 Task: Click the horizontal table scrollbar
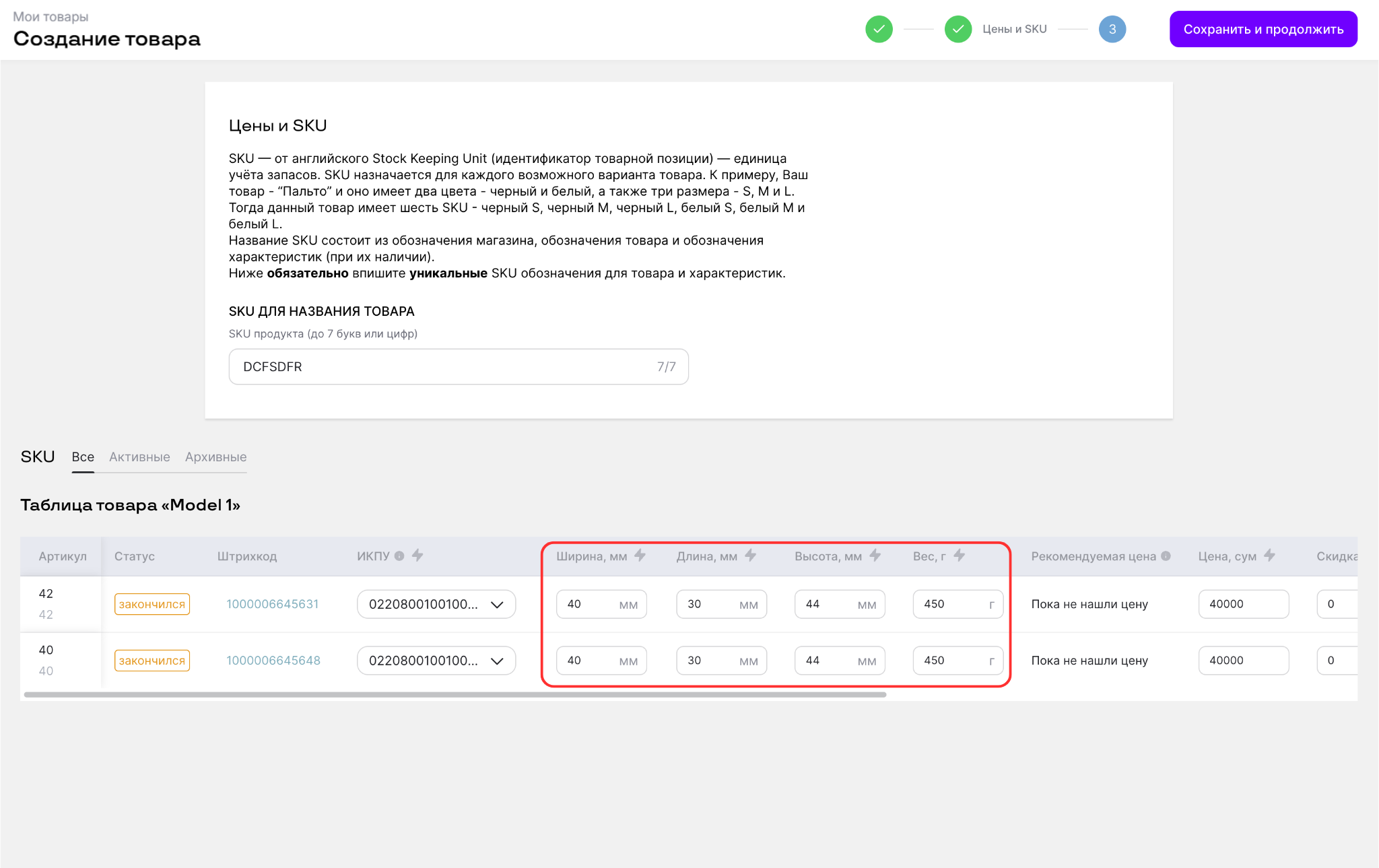(x=455, y=694)
